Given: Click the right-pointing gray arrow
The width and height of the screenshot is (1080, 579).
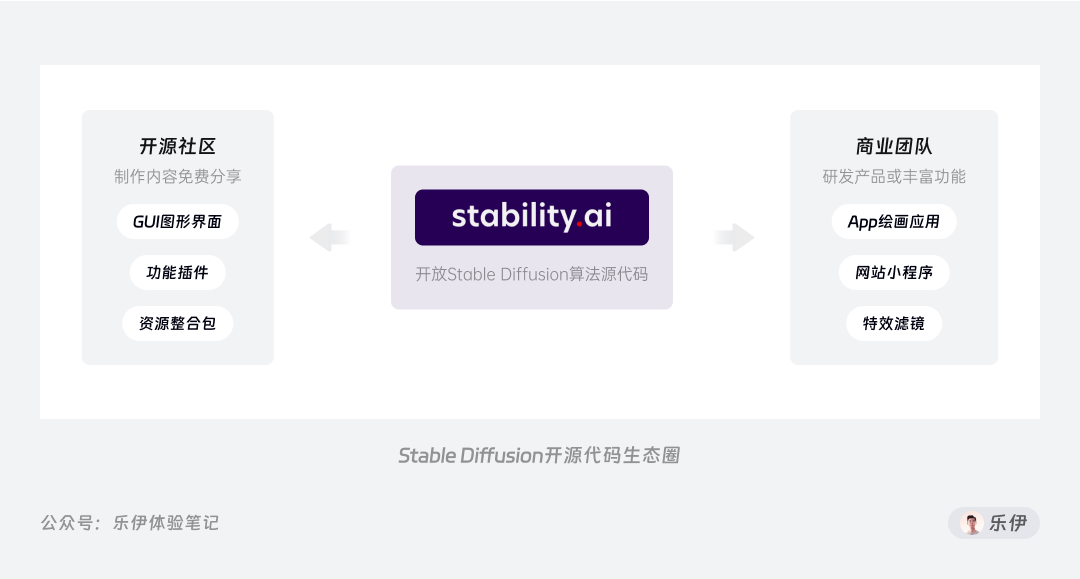Looking at the screenshot, I should pos(734,238).
